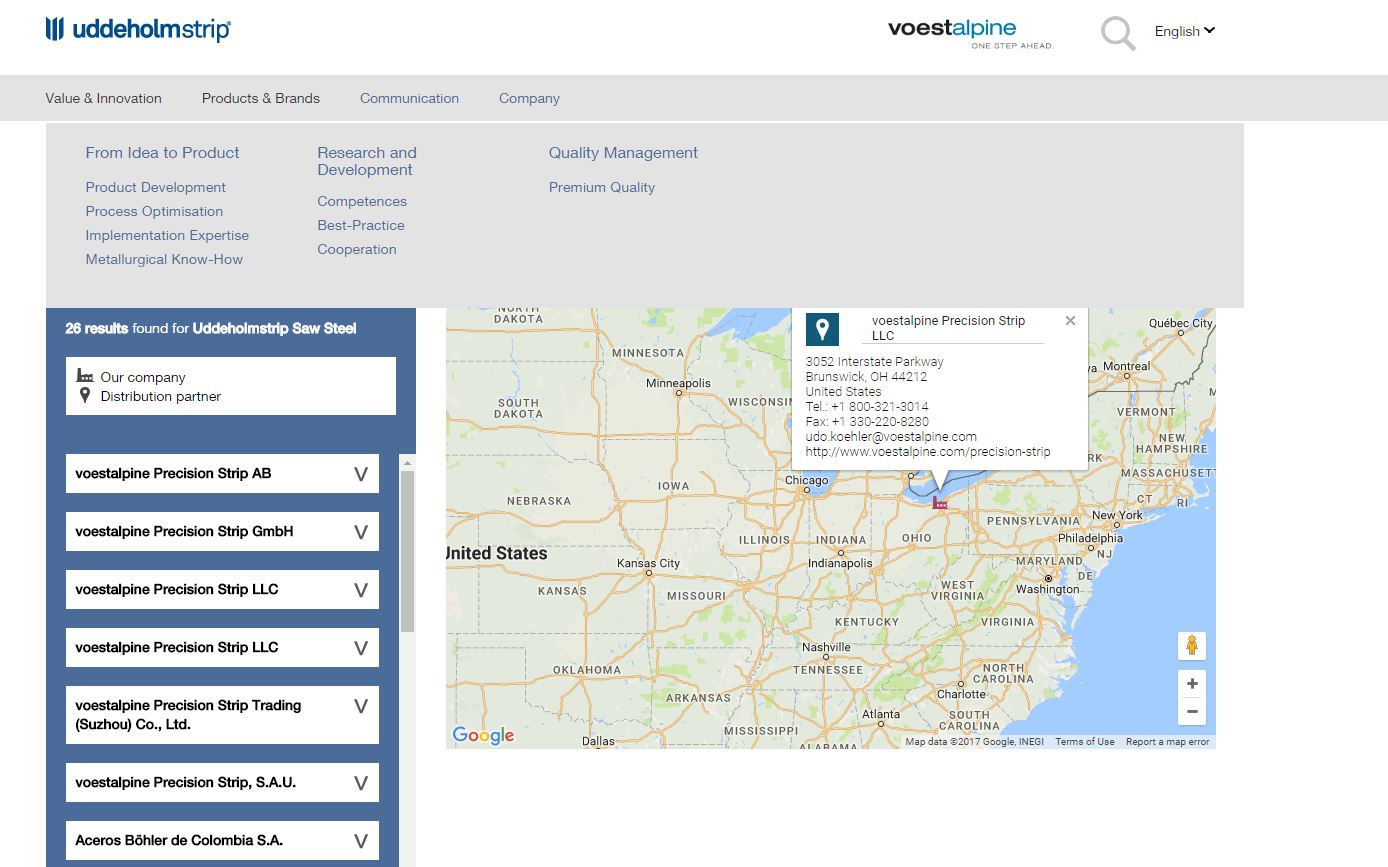Screen dimensions: 1388x867
Task: Open the Value & Innovation menu
Action: (103, 98)
